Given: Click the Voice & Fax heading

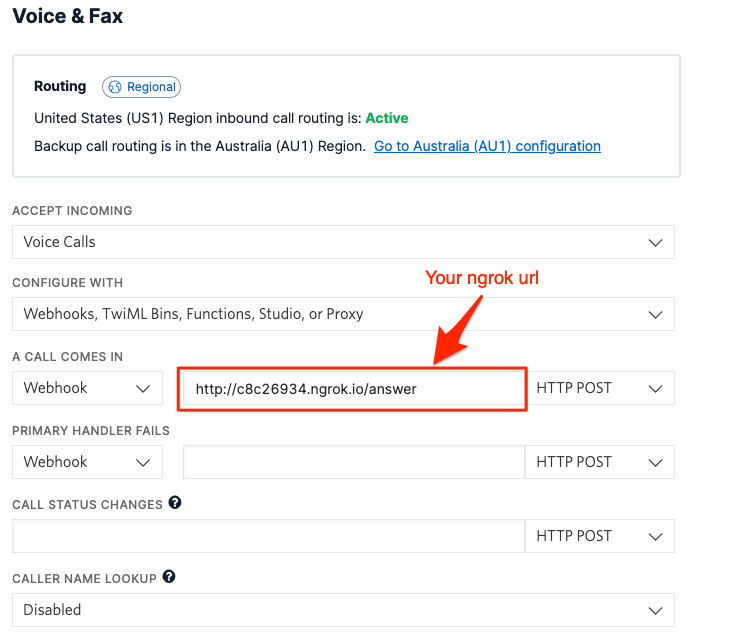Looking at the screenshot, I should (68, 16).
